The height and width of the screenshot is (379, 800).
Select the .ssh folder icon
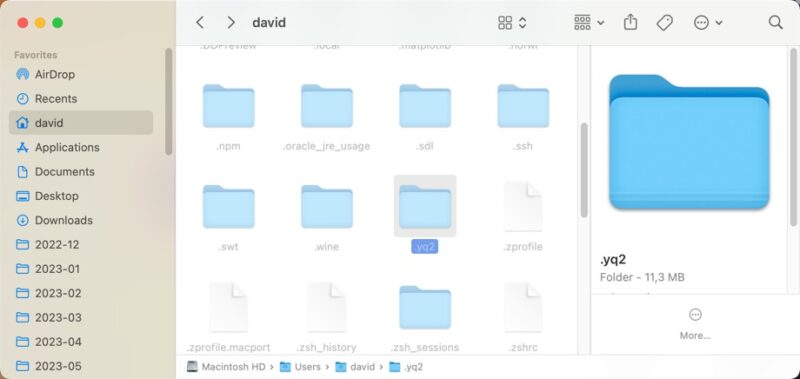[523, 106]
